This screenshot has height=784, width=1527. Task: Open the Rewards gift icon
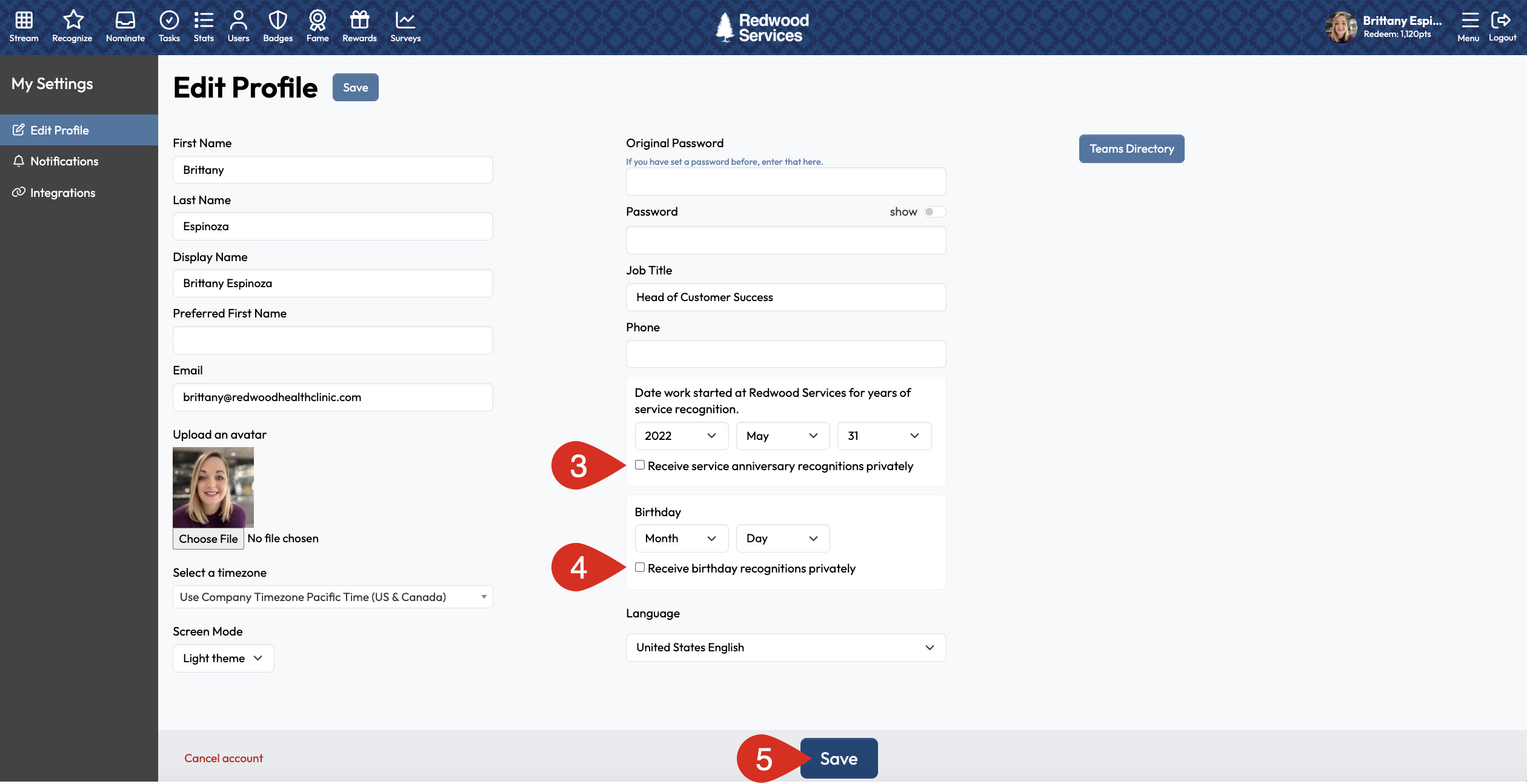tap(359, 21)
